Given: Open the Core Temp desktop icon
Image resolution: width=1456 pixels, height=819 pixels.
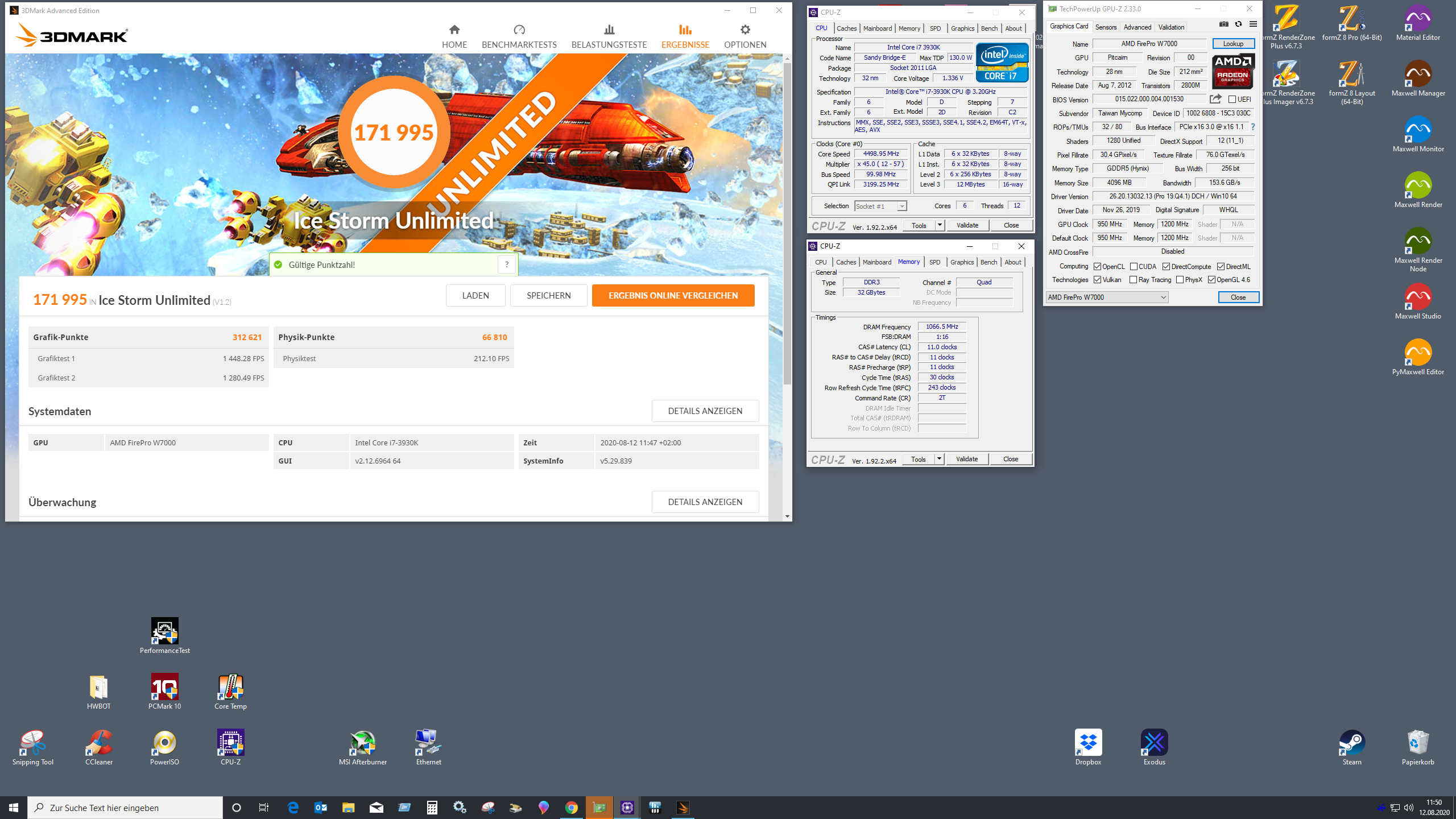Looking at the screenshot, I should pyautogui.click(x=231, y=692).
